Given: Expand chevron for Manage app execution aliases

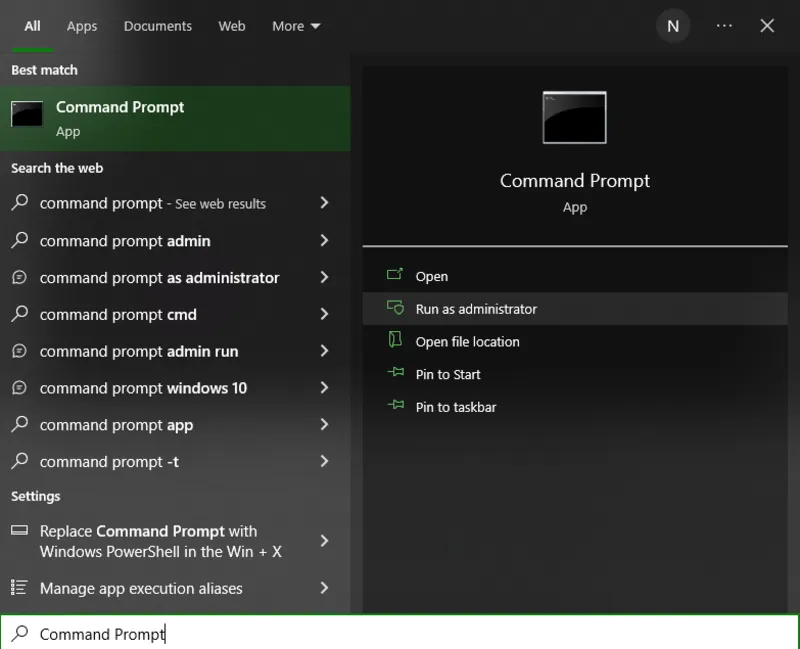Looking at the screenshot, I should [x=324, y=588].
